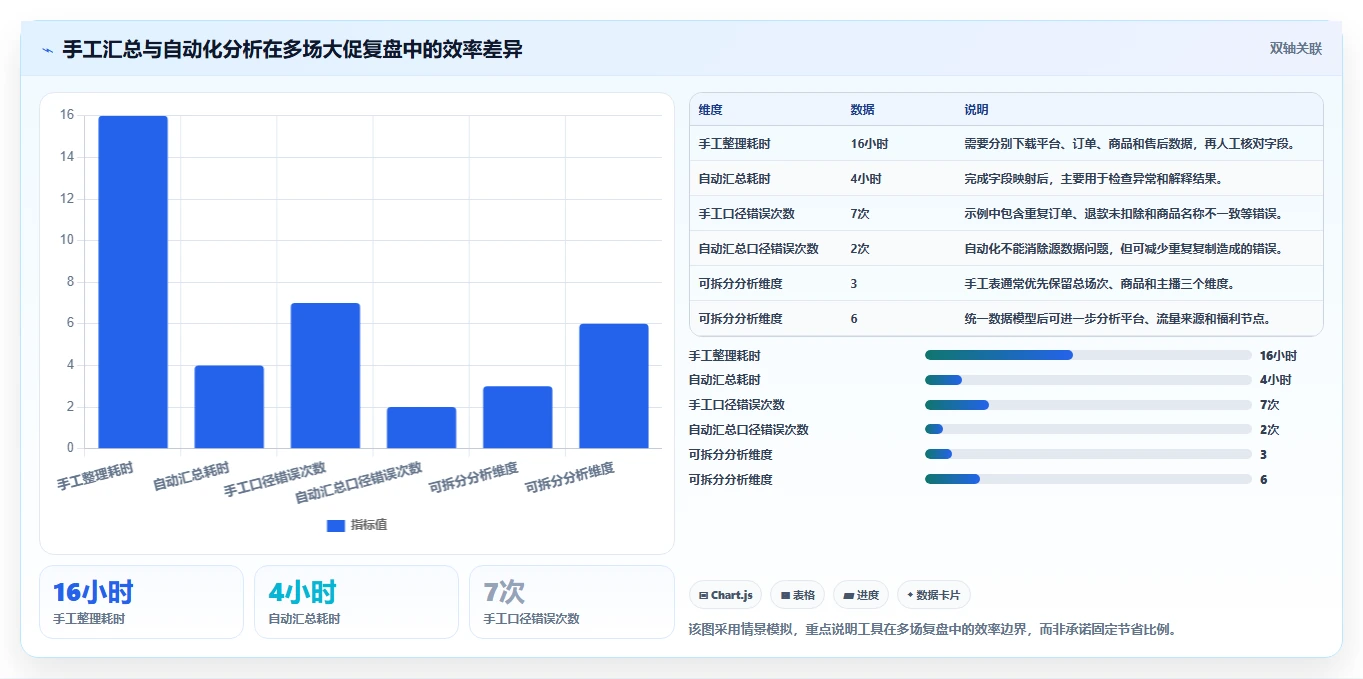
Task: Click the title 手工汇总与自动化分析在多场大促复盘中的效率差异
Action: click(292, 49)
